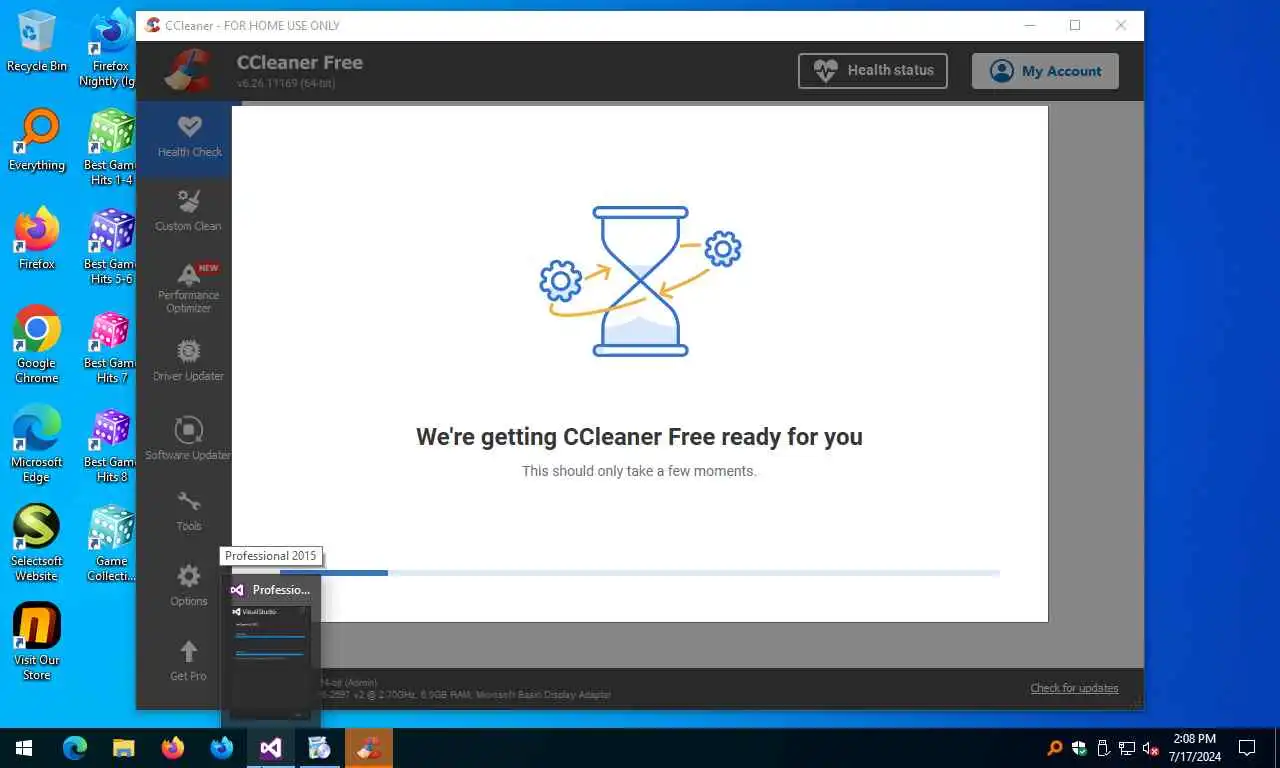Viewport: 1280px width, 768px height.
Task: Click Windows Security tray icon
Action: coord(1079,748)
